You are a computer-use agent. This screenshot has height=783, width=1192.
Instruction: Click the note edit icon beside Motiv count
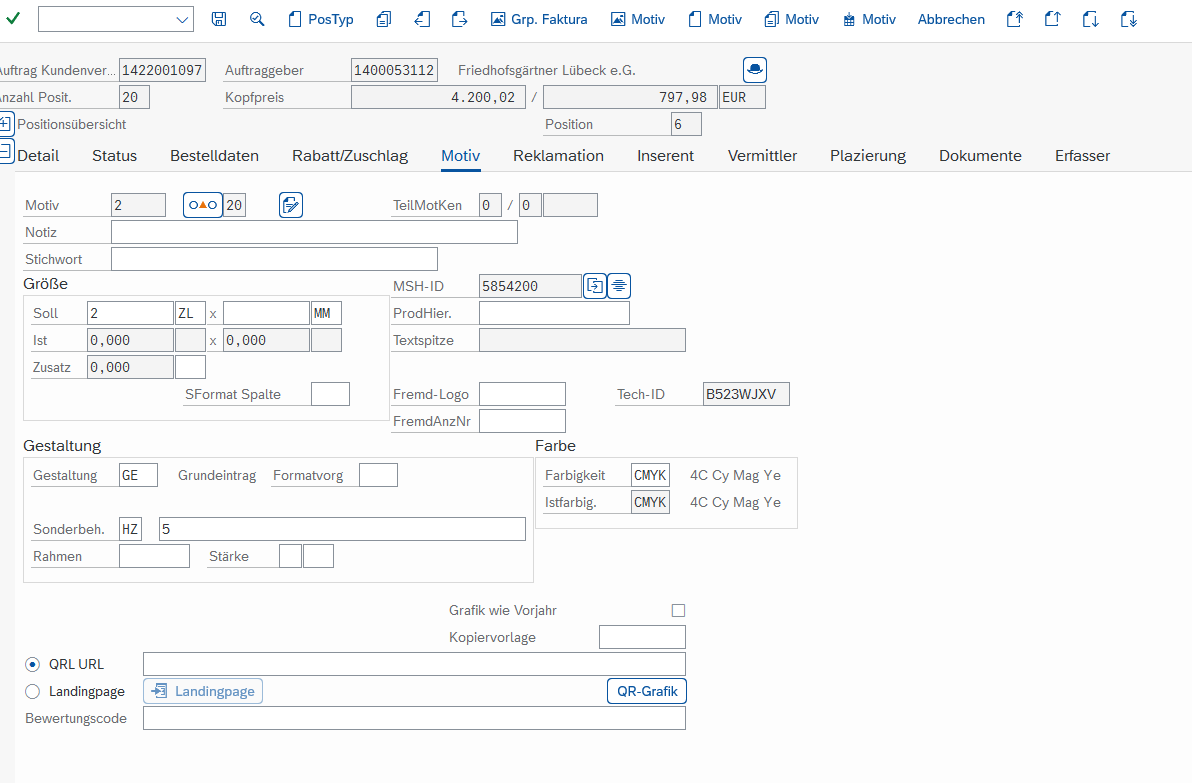[x=291, y=205]
